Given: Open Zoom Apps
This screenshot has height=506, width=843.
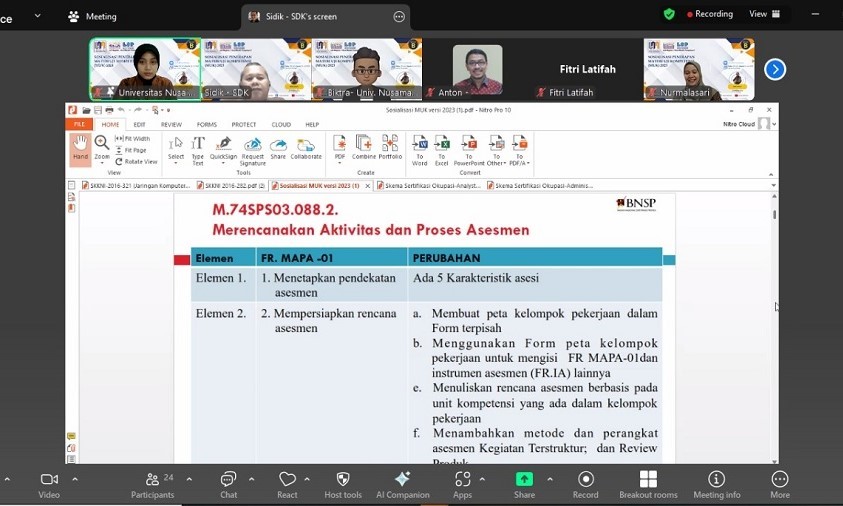Looking at the screenshot, I should [x=462, y=485].
